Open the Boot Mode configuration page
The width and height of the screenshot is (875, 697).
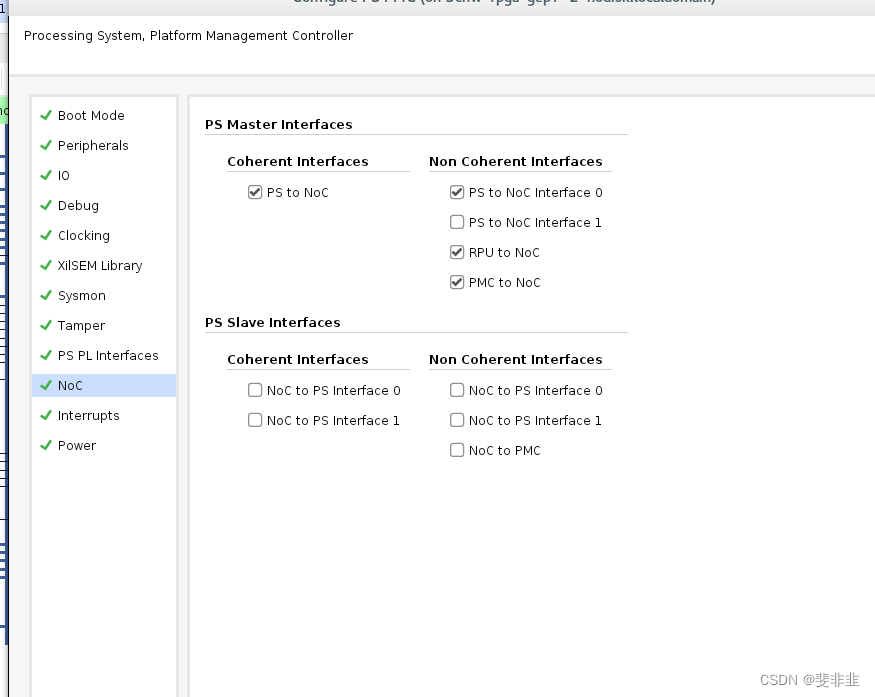pos(91,116)
